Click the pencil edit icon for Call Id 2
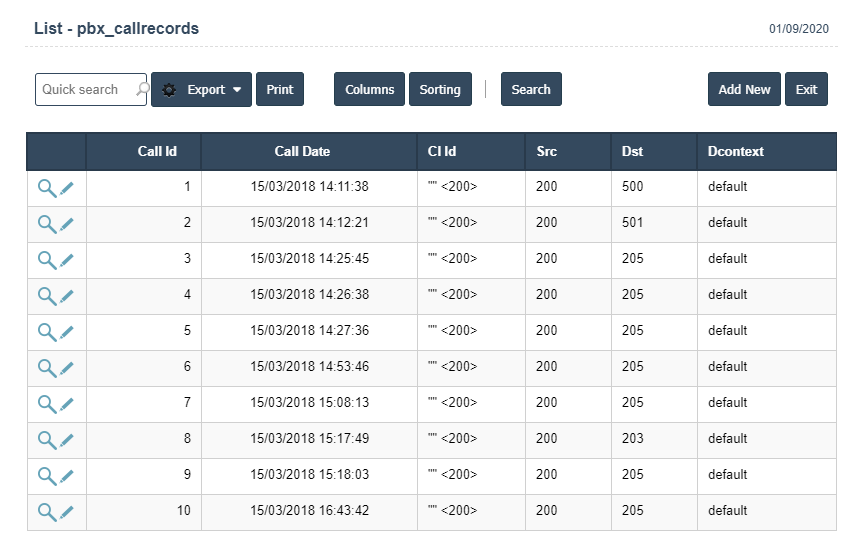The height and width of the screenshot is (541, 855). (67, 224)
